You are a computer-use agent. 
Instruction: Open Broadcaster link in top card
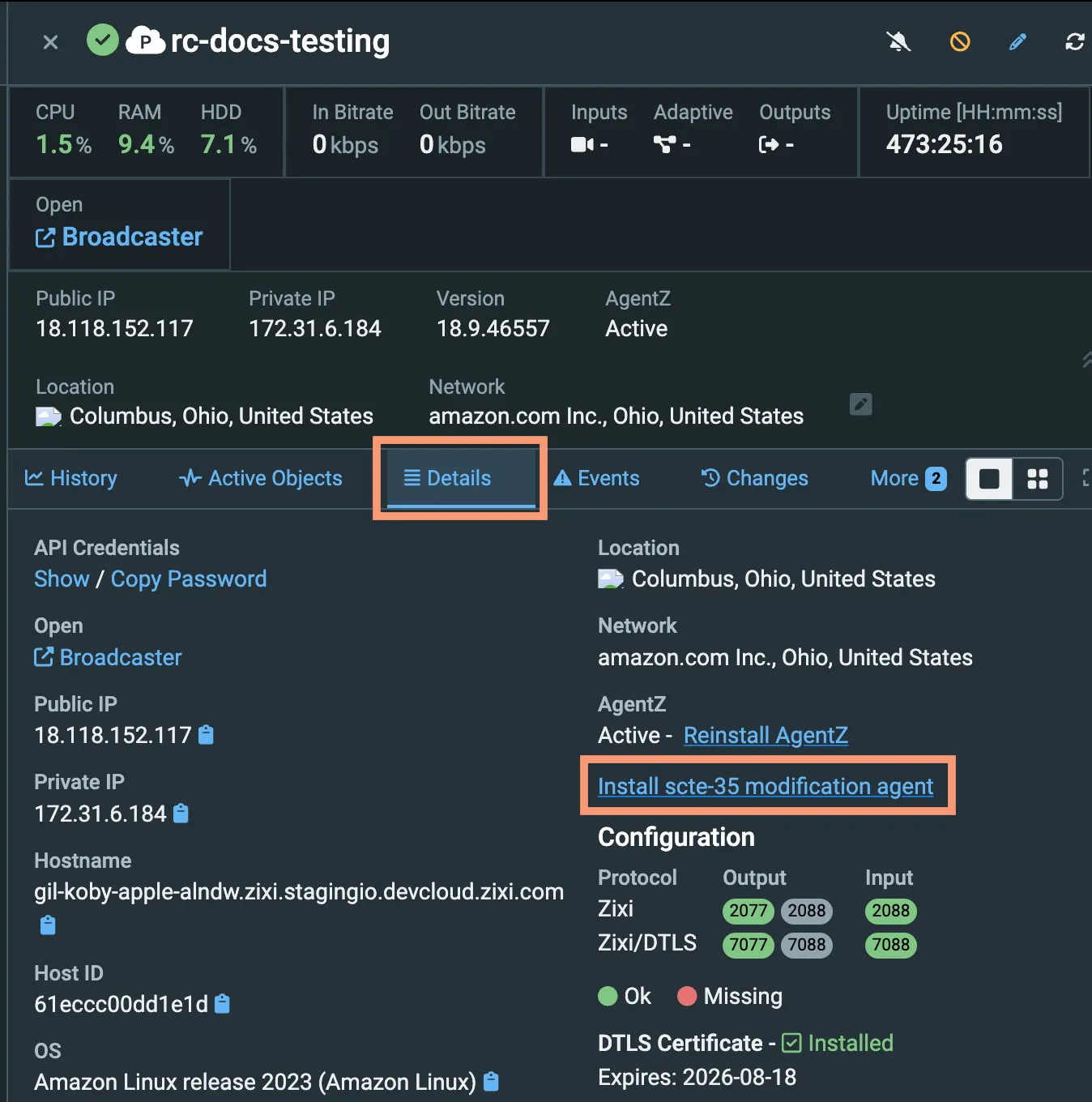(119, 237)
